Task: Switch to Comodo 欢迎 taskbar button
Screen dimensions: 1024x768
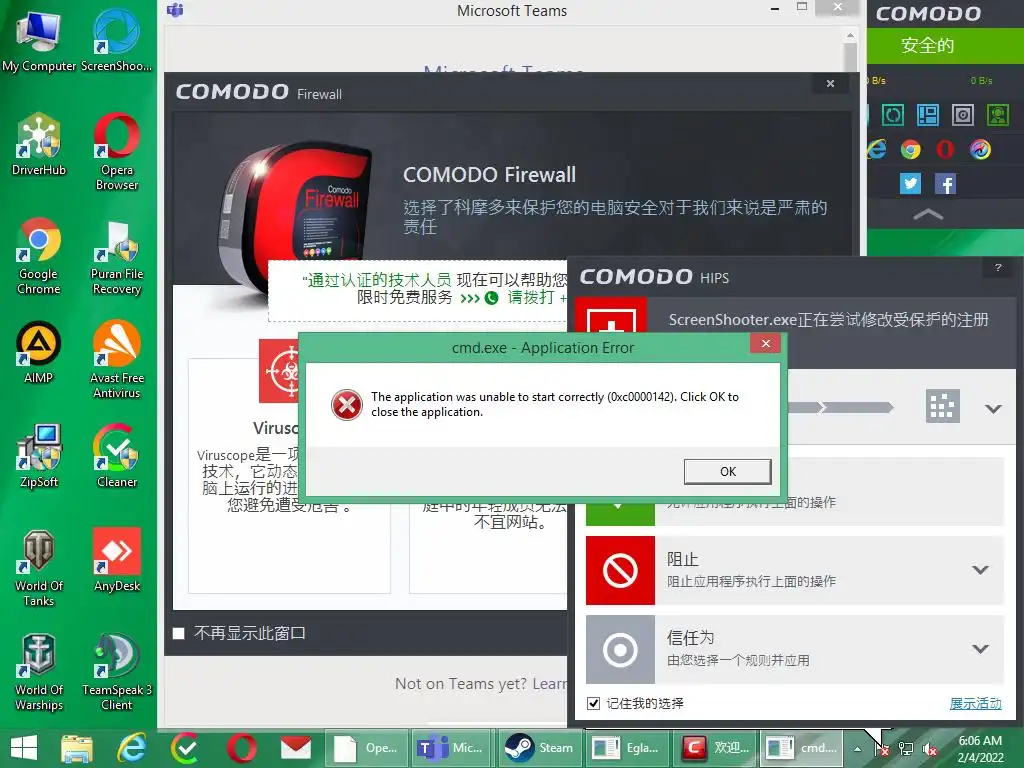Action: [x=715, y=748]
